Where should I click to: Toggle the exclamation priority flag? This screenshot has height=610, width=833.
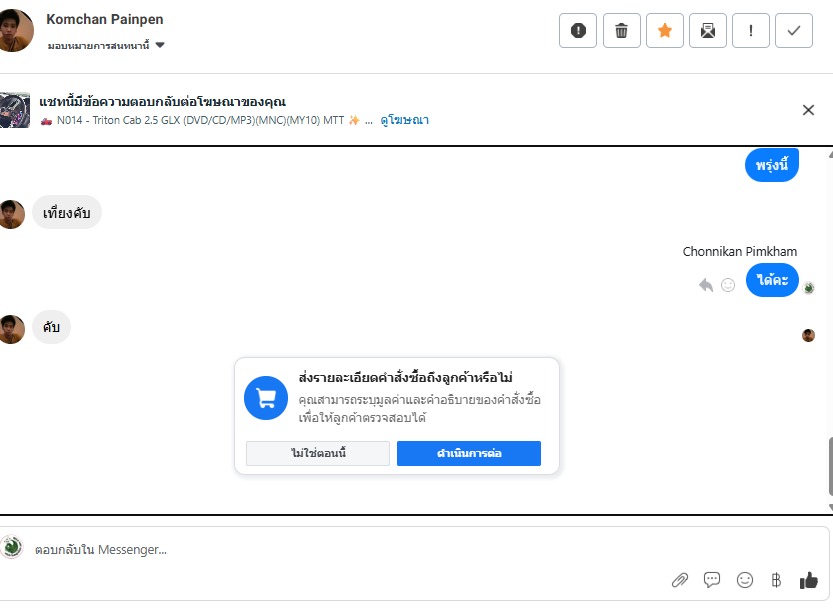click(751, 30)
